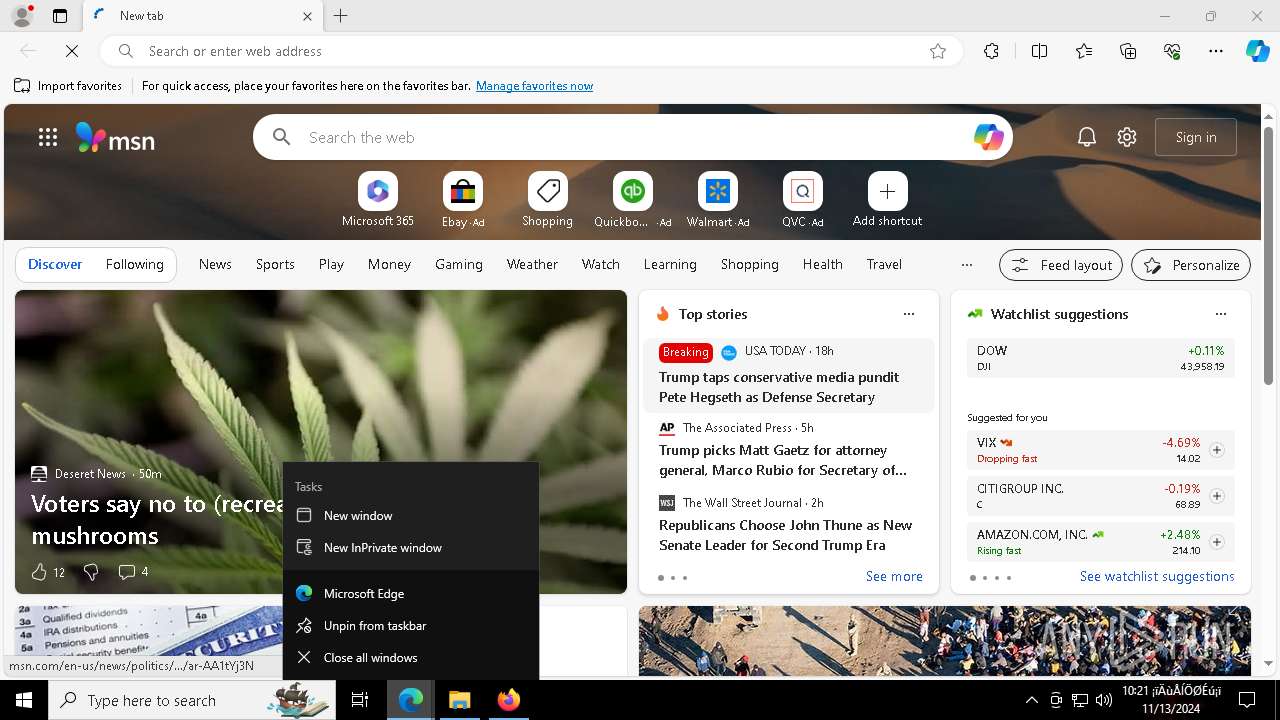Open the QVC shortcut tile
Image resolution: width=1280 pixels, height=720 pixels.
[802, 200]
